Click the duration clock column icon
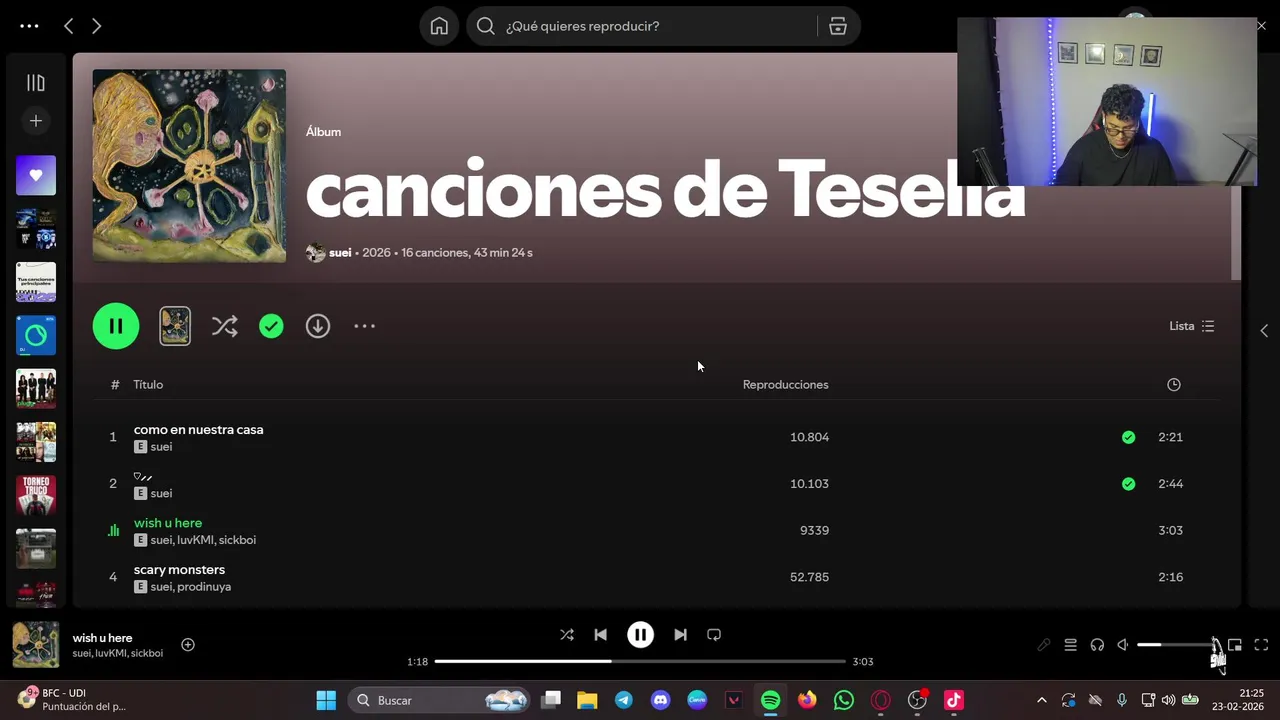The image size is (1280, 720). [x=1174, y=385]
